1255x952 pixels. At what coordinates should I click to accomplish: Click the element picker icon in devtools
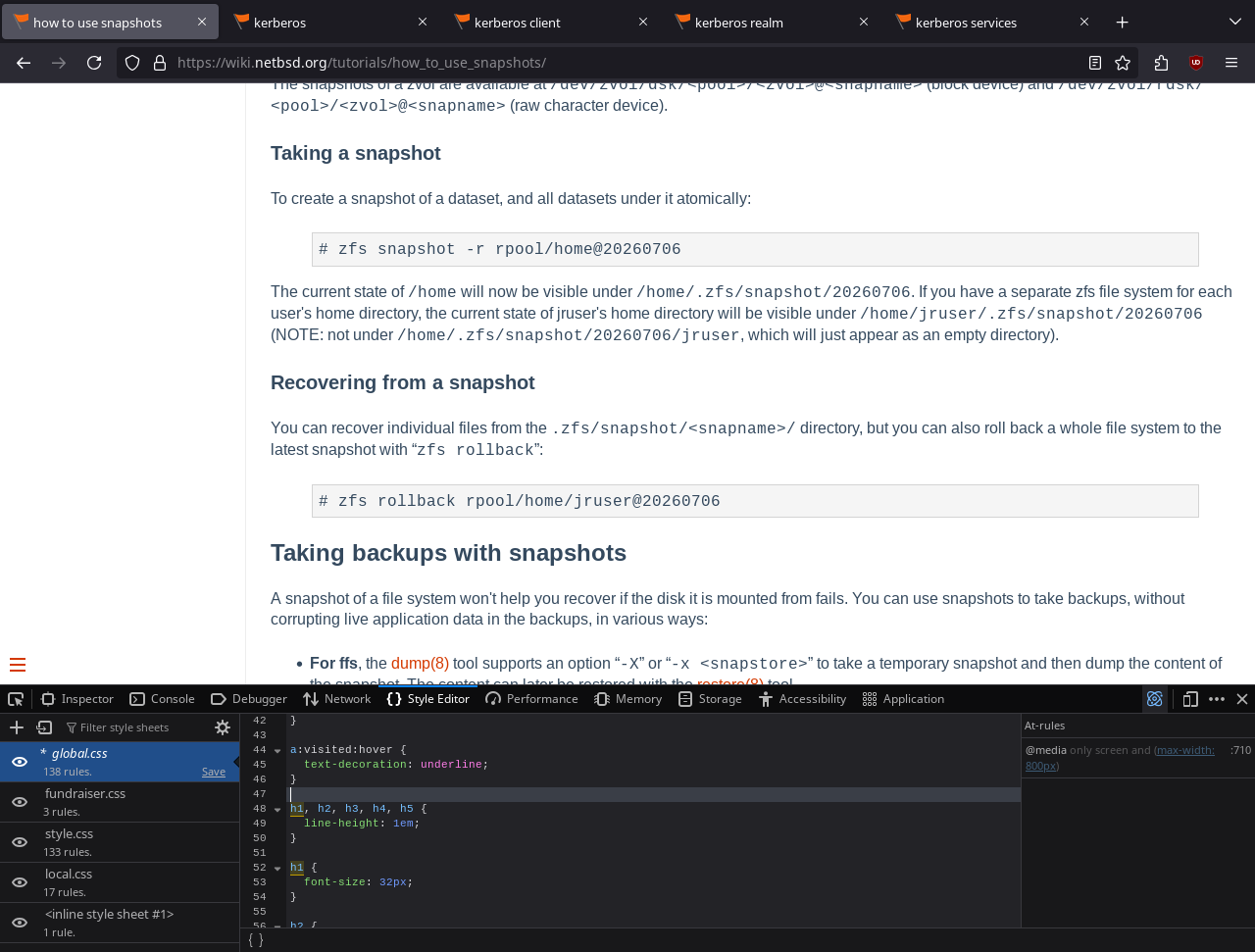click(16, 699)
